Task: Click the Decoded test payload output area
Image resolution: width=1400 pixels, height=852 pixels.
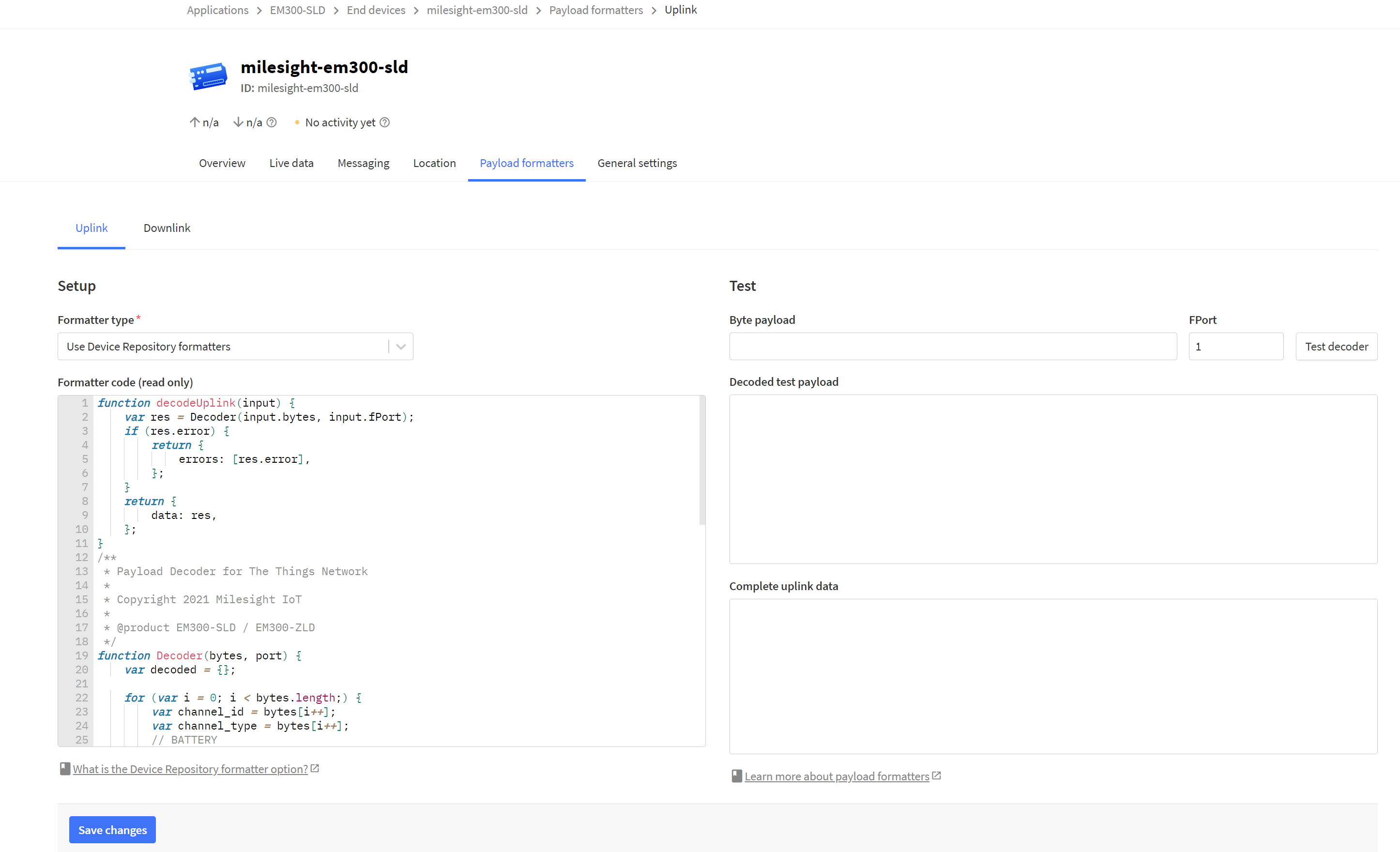Action: click(1053, 479)
